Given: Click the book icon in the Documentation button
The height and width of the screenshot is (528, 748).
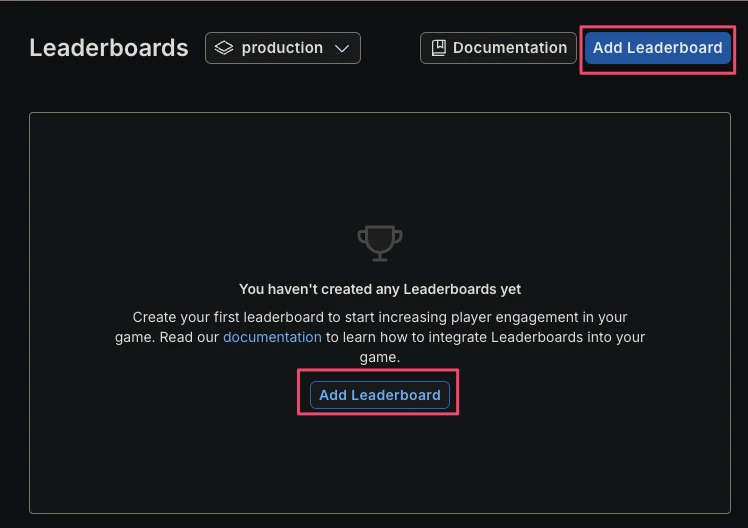Looking at the screenshot, I should [438, 48].
